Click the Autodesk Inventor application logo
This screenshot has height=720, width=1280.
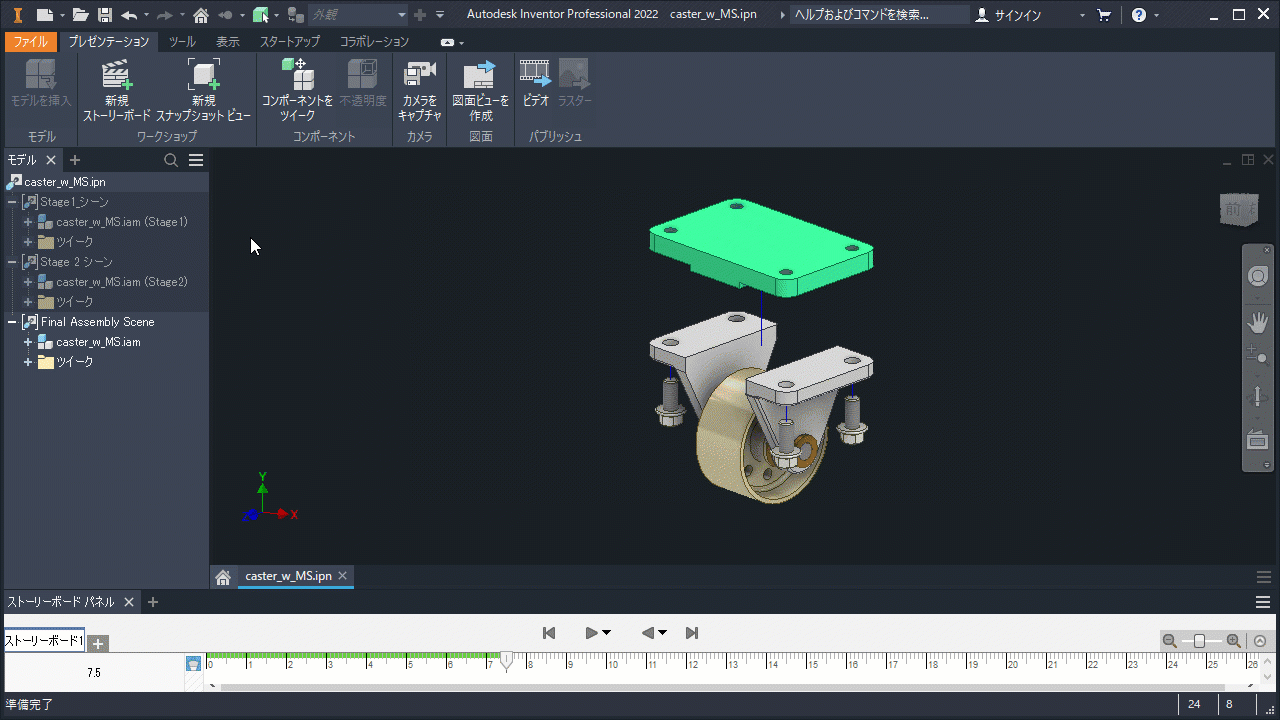tap(17, 15)
